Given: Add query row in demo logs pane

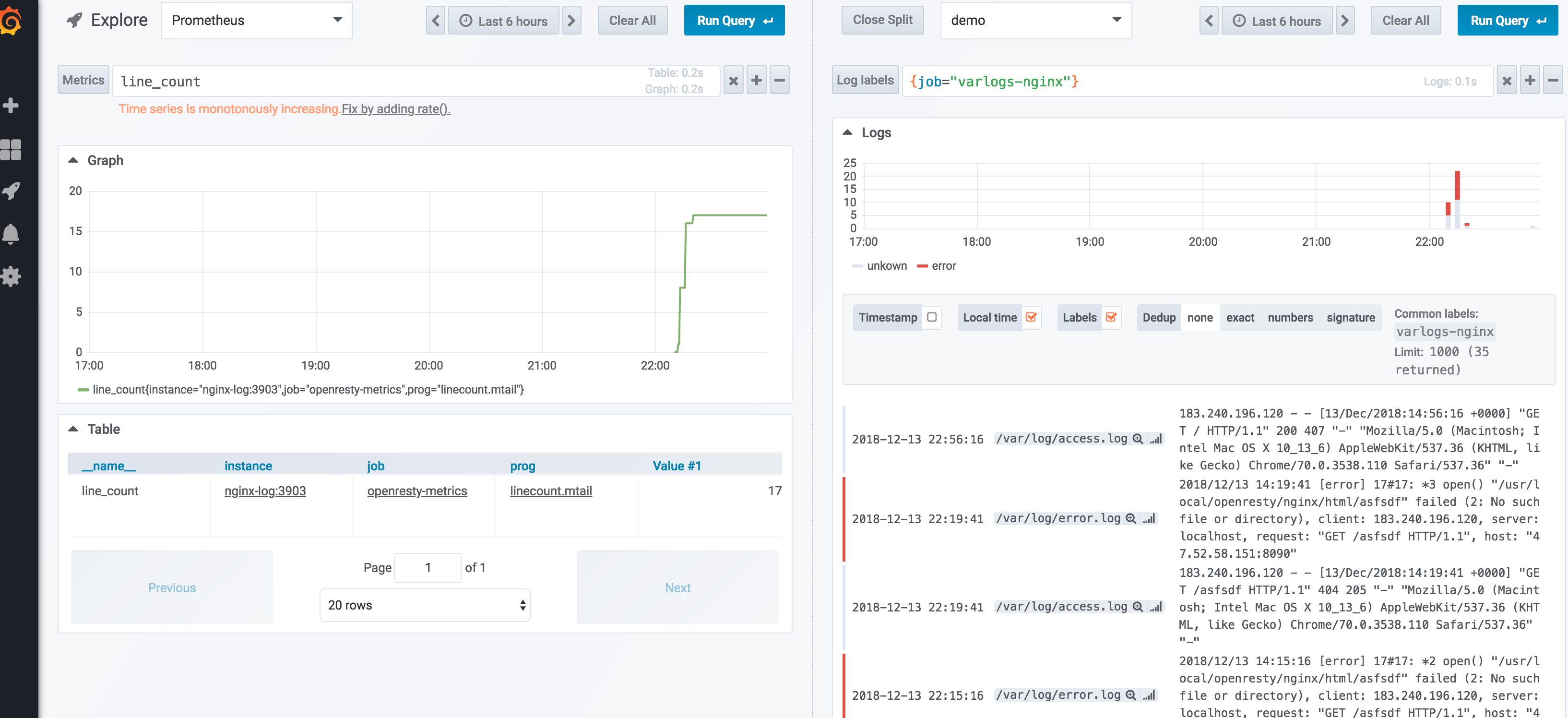Looking at the screenshot, I should click(1530, 80).
